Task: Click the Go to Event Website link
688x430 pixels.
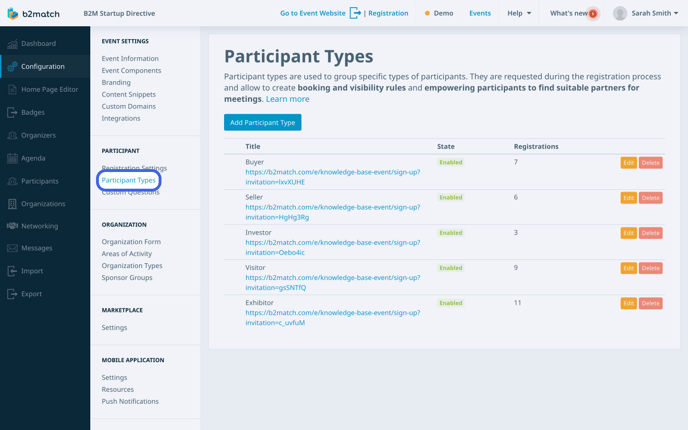Action: pyautogui.click(x=313, y=14)
